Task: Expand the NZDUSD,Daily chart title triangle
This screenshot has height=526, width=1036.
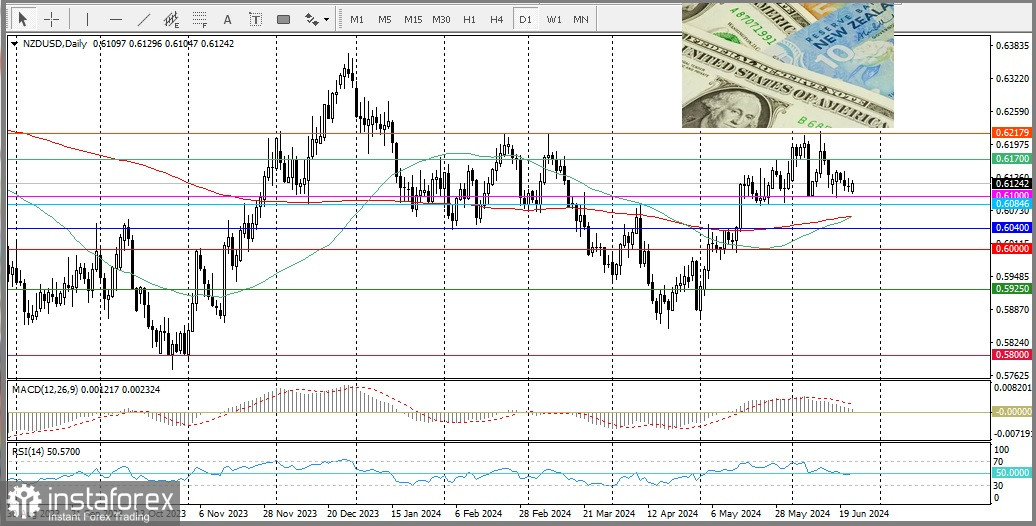Action: (13, 44)
